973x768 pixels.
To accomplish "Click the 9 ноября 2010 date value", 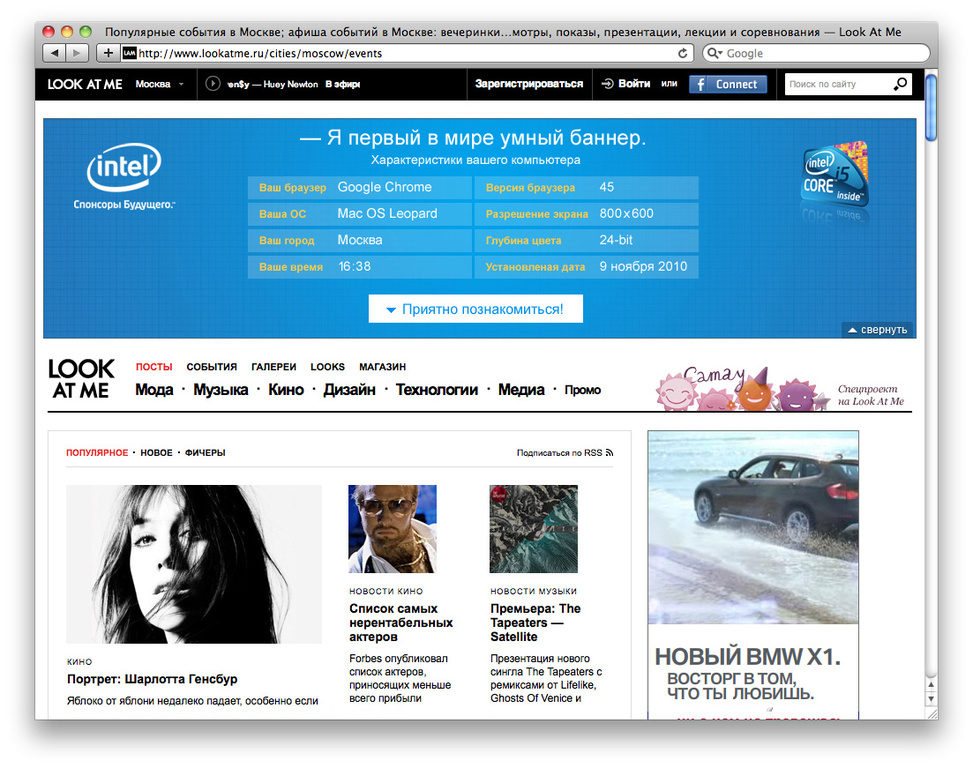I will [643, 267].
